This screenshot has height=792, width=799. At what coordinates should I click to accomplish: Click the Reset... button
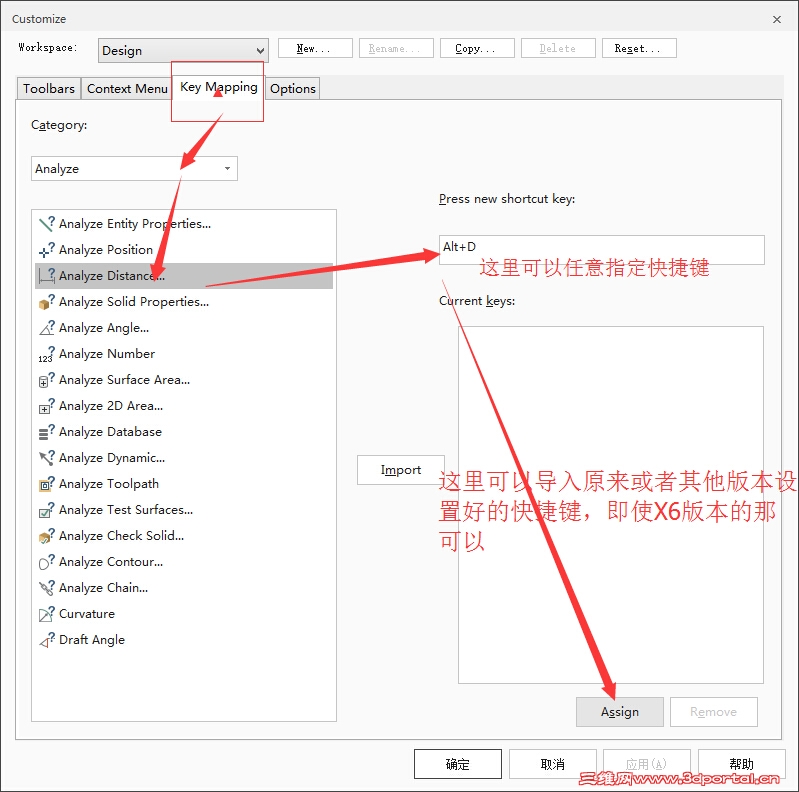pyautogui.click(x=640, y=48)
